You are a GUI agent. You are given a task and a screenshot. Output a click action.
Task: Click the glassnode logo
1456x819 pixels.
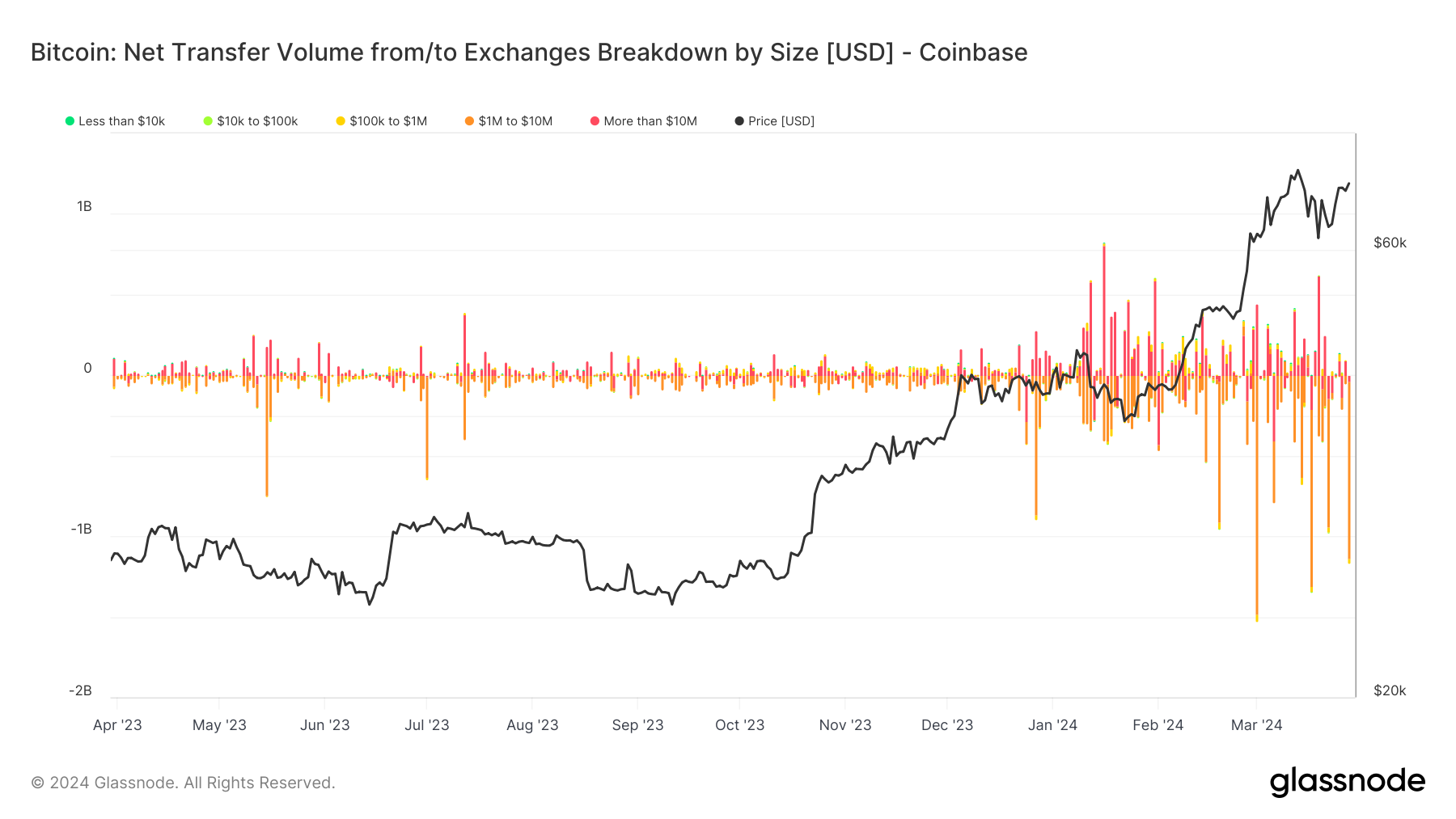1347,782
